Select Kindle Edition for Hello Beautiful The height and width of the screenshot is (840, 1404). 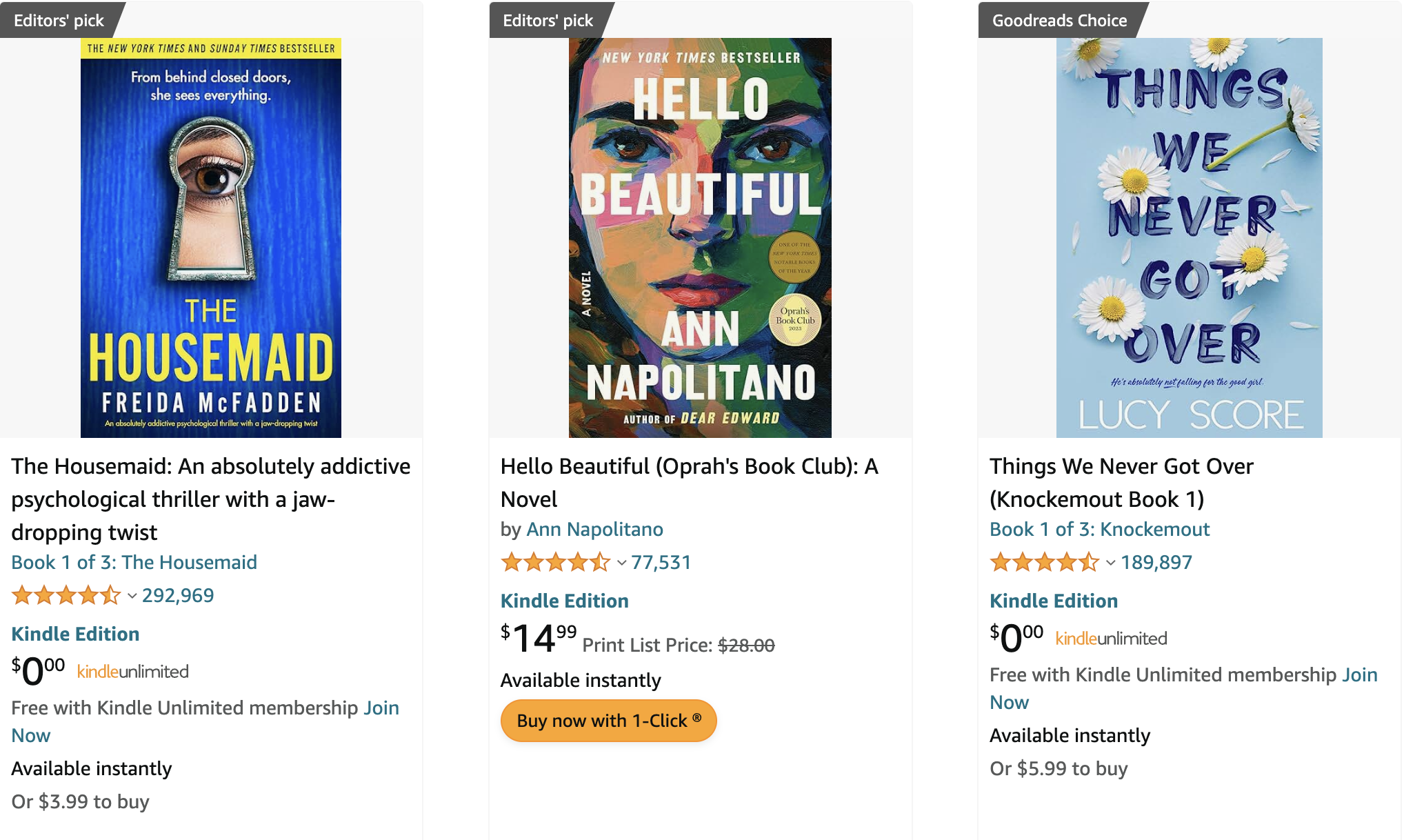[564, 601]
